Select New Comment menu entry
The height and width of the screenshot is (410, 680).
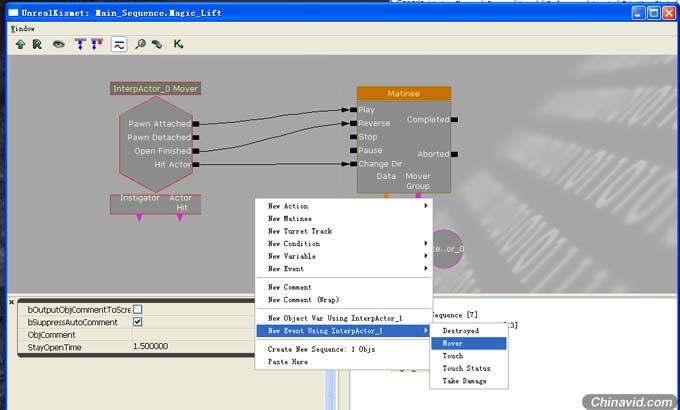[x=344, y=287]
